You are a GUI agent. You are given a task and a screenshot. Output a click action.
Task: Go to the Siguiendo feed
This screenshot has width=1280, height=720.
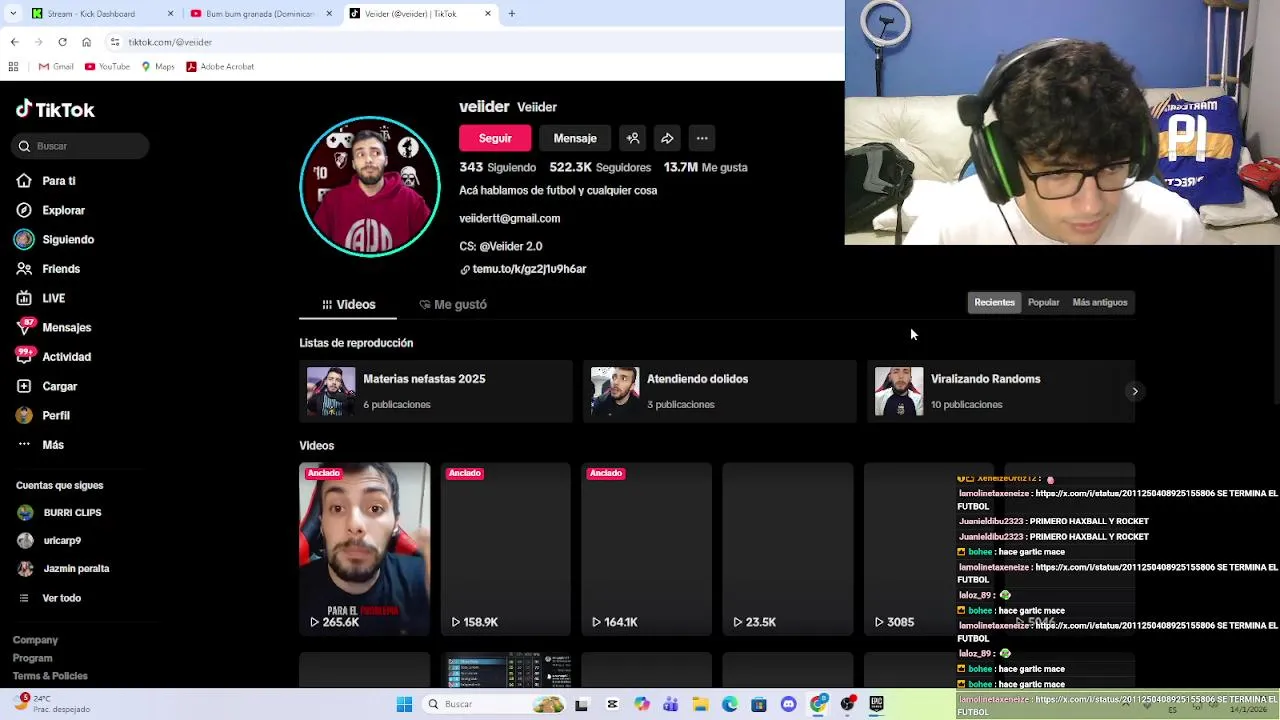coord(54,240)
